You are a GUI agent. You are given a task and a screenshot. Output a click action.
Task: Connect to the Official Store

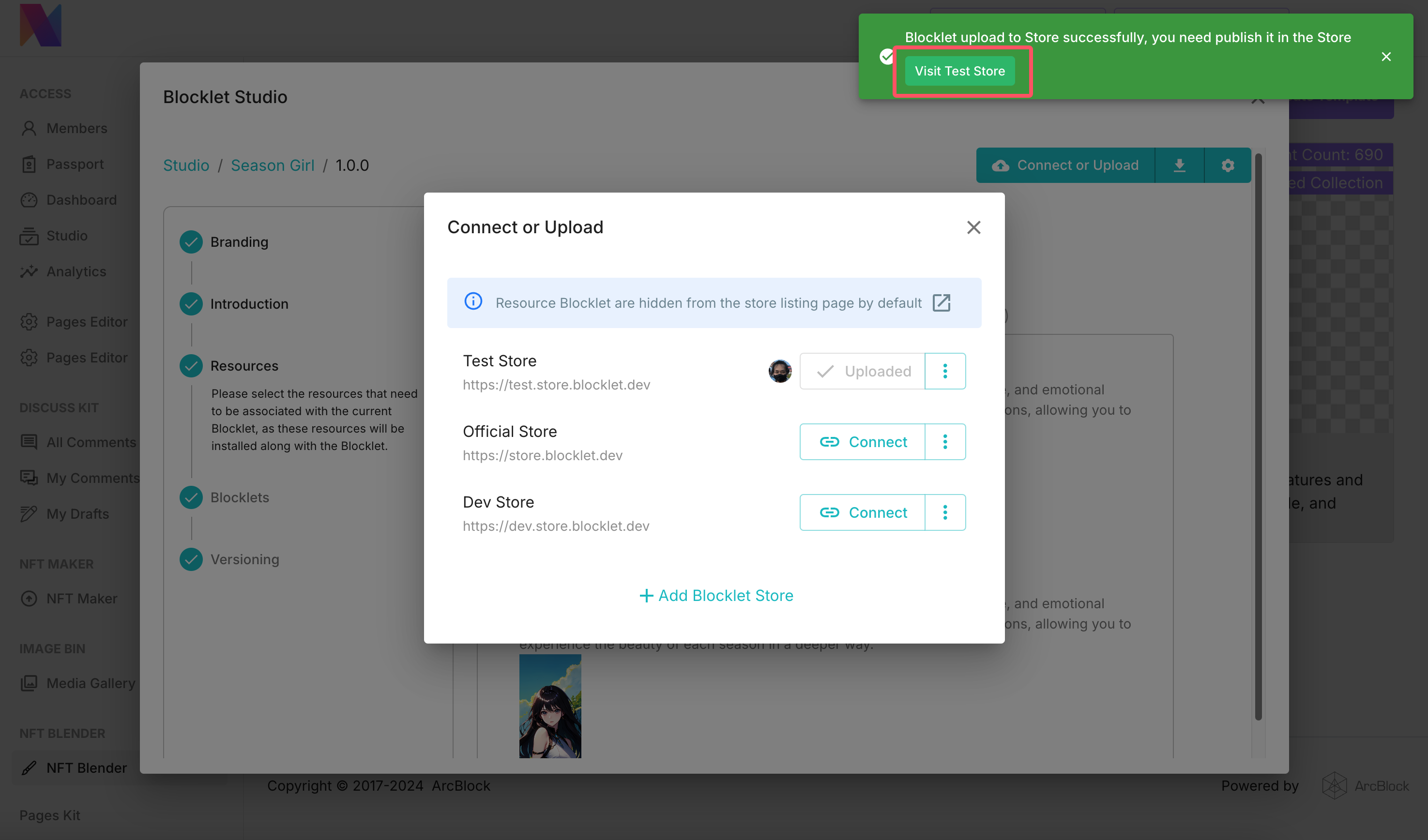coord(863,442)
